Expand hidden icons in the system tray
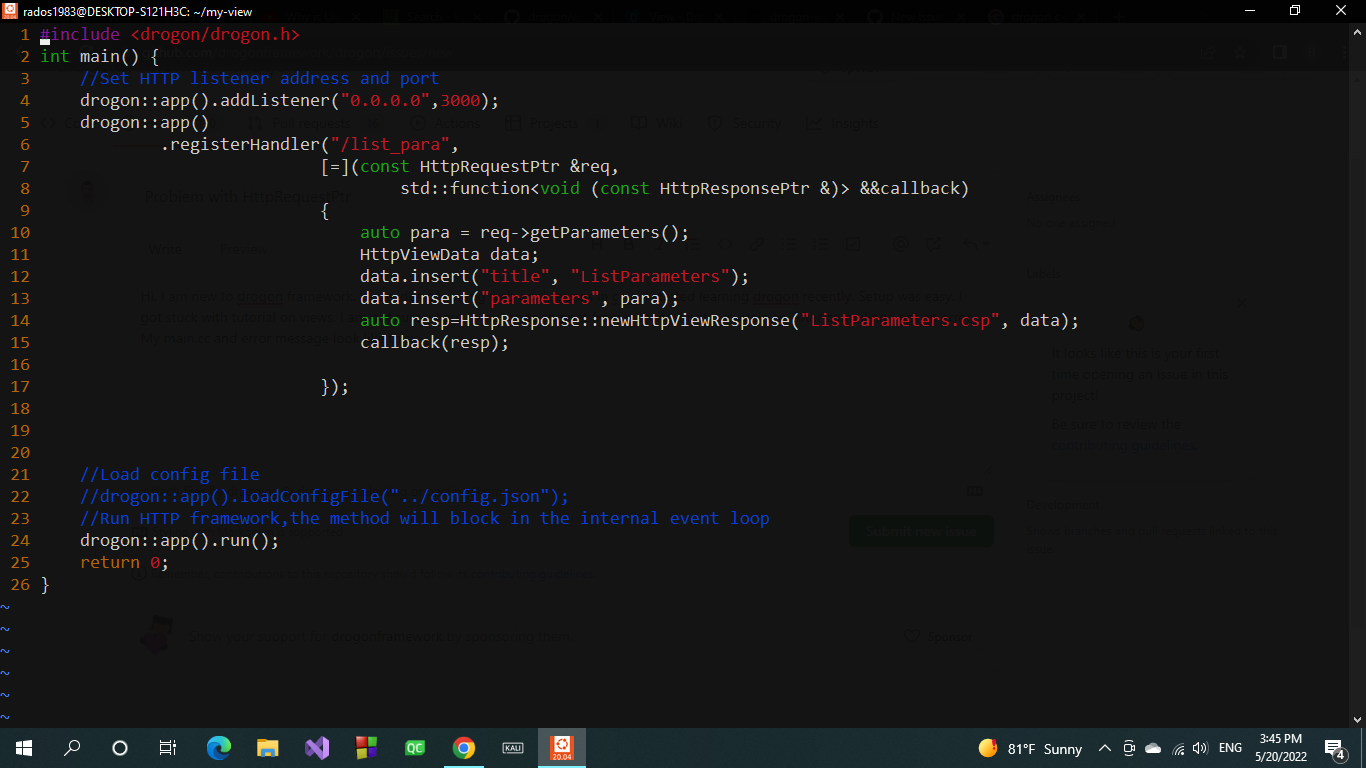 point(1105,748)
